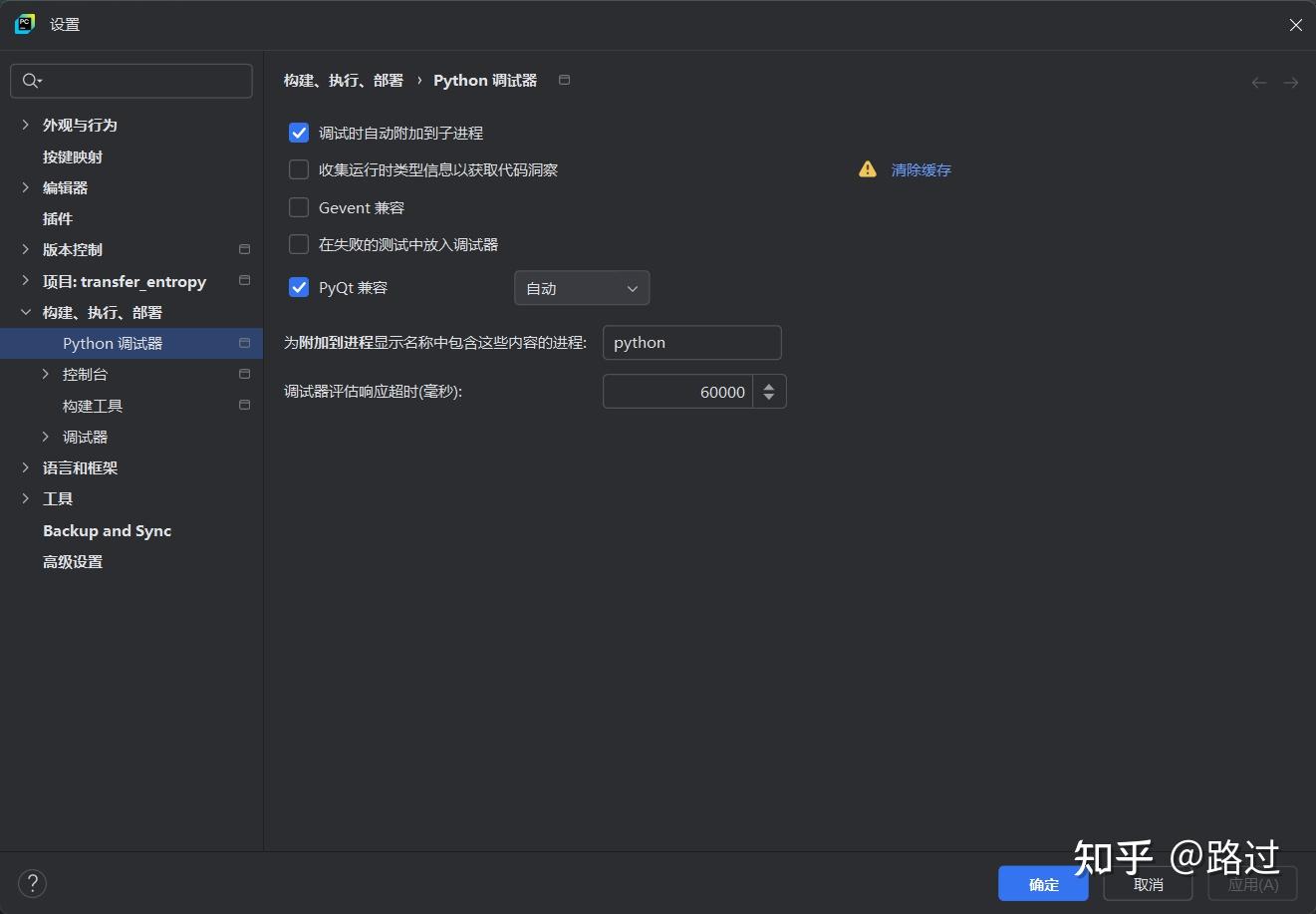Image resolution: width=1316 pixels, height=914 pixels.
Task: Click the search magnifier icon
Action: pyautogui.click(x=31, y=81)
